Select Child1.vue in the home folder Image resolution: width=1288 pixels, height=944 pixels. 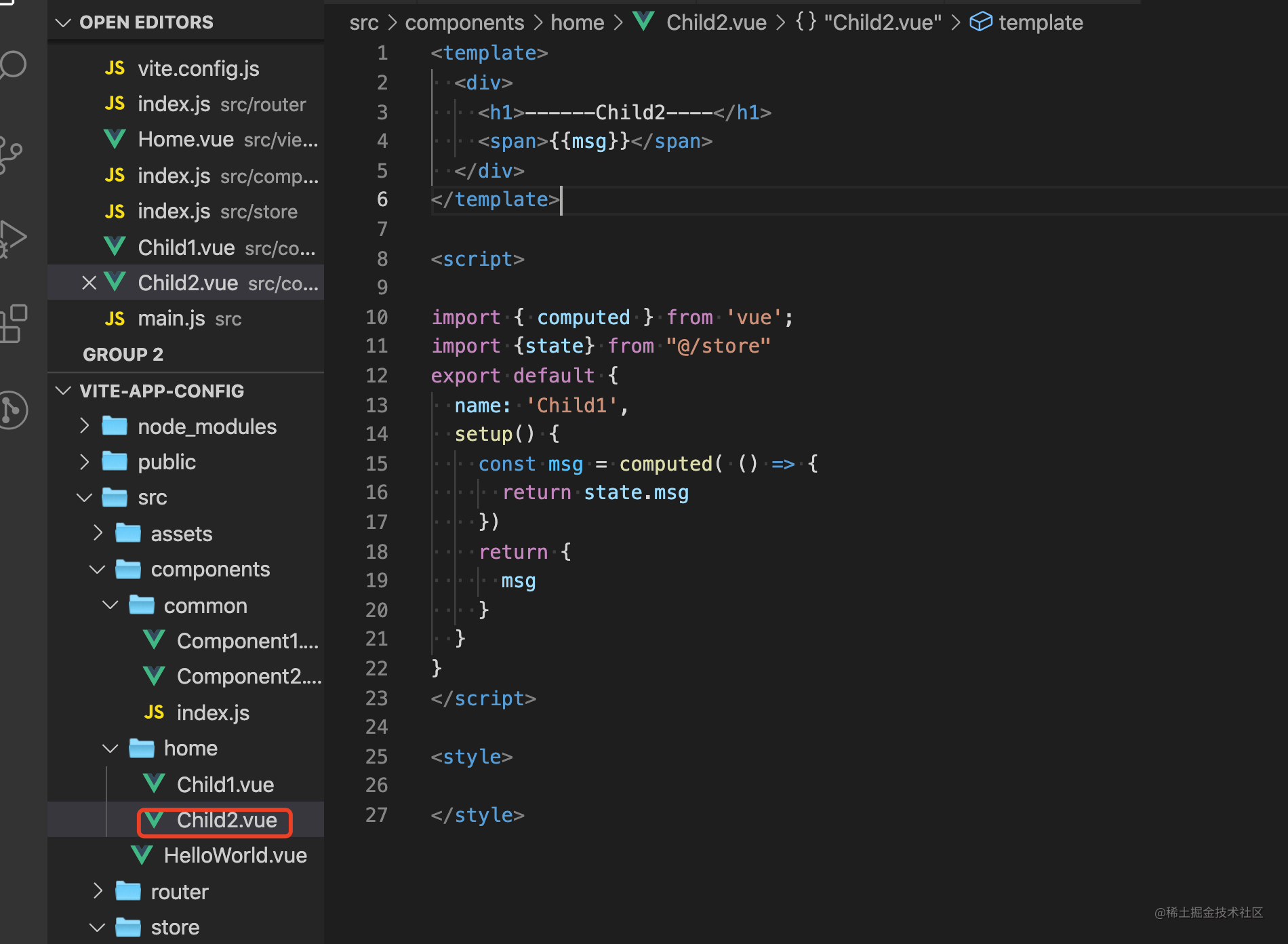(186, 784)
